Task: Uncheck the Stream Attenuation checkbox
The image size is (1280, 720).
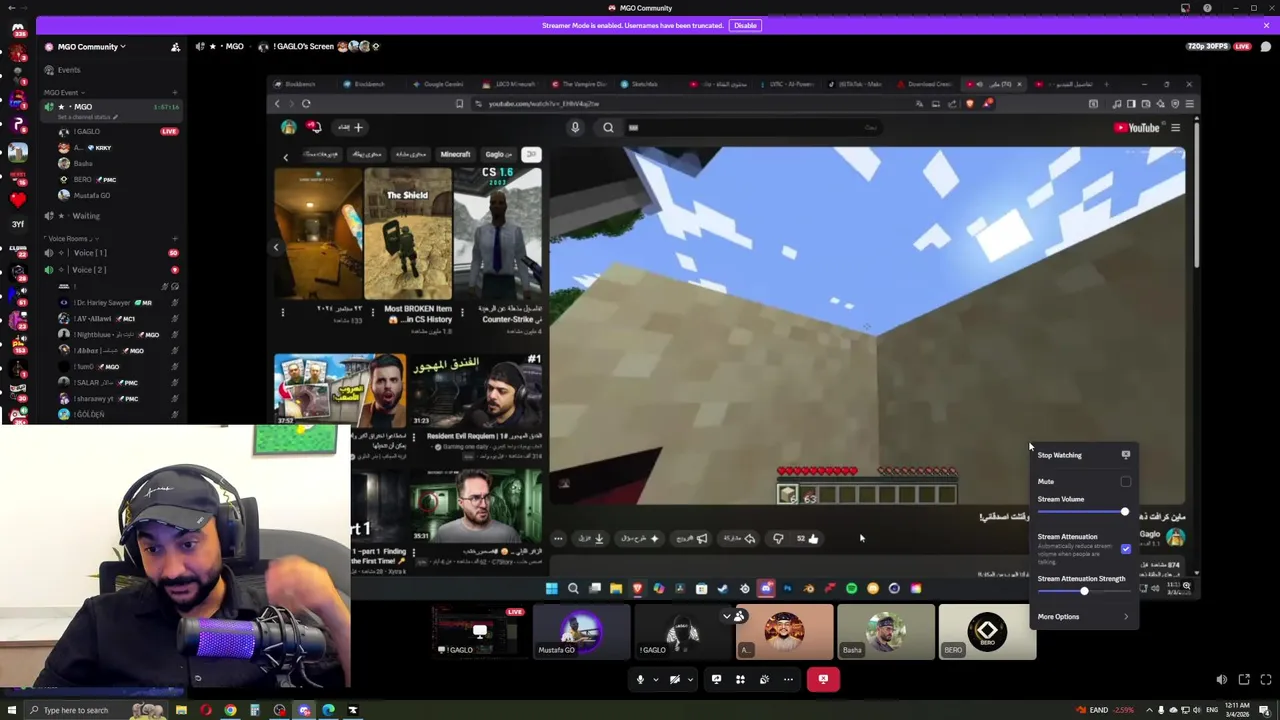Action: click(1126, 549)
